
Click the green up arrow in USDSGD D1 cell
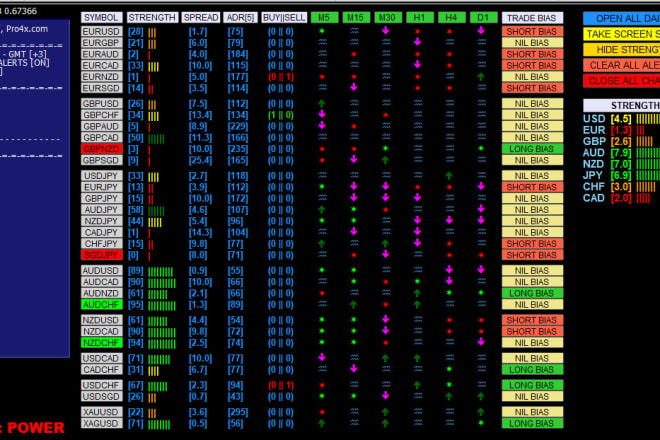coord(481,396)
